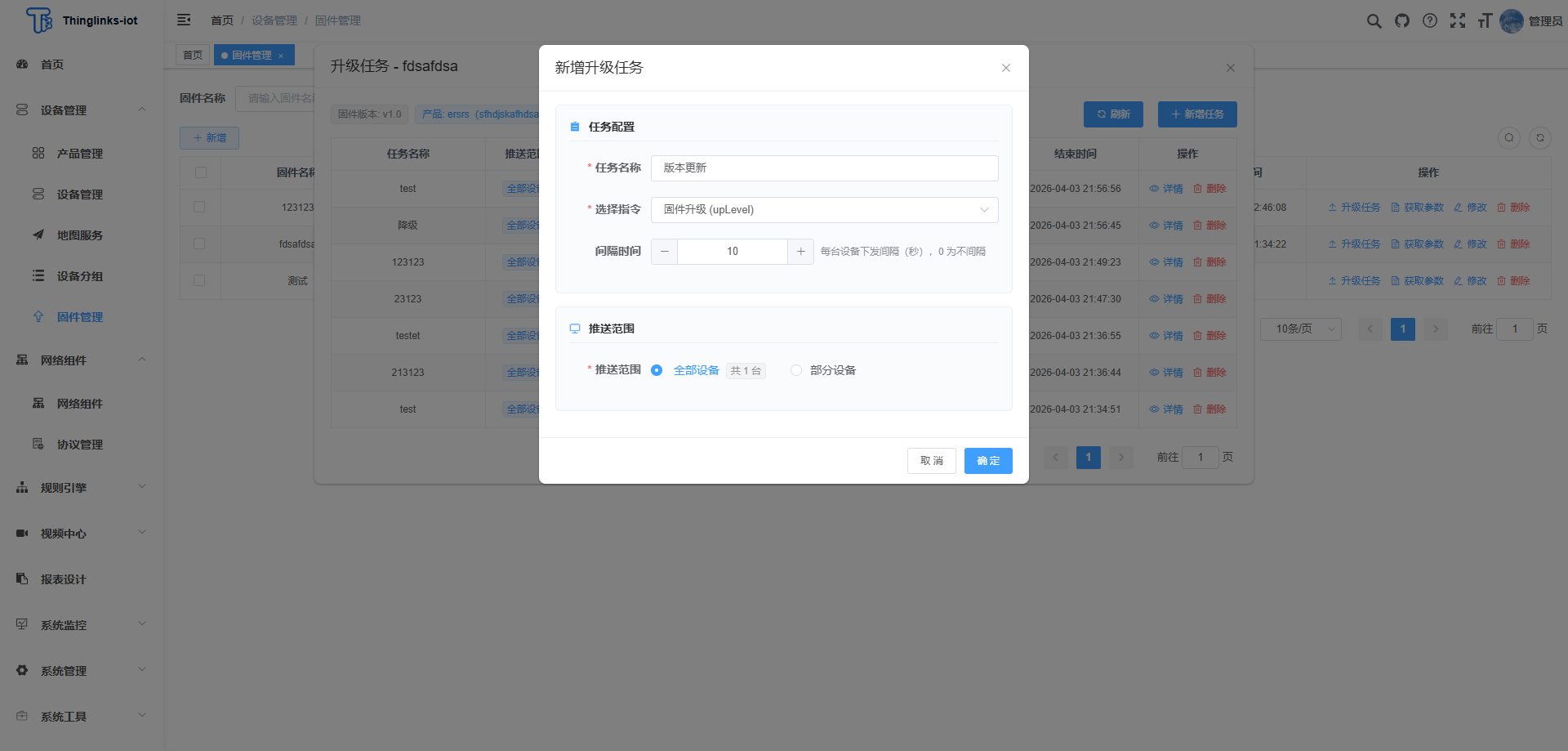The width and height of the screenshot is (1568, 751).
Task: Click the search magnifier icon in header
Action: tap(1374, 21)
